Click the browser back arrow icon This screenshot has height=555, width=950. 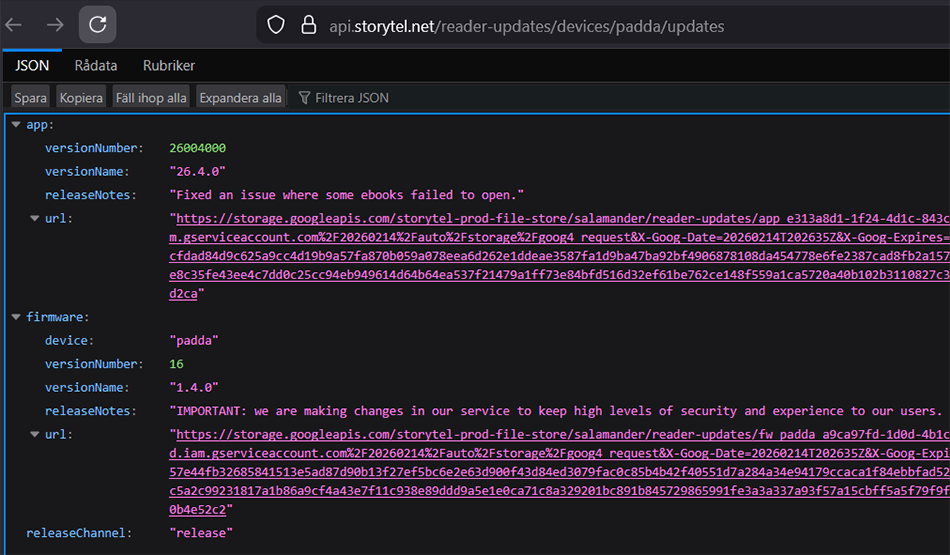click(14, 25)
